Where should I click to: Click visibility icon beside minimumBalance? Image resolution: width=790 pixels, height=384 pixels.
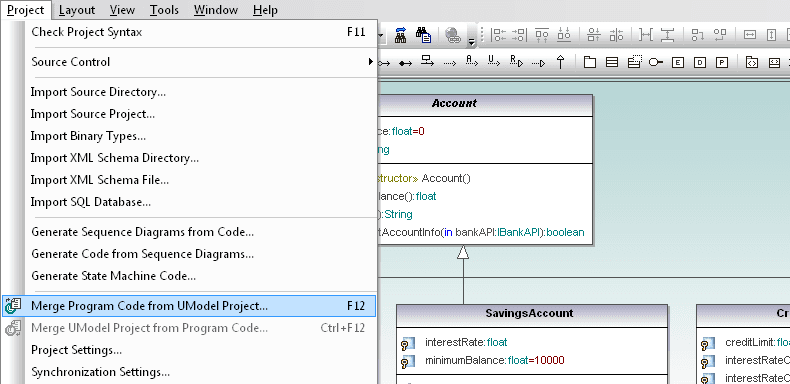tap(408, 362)
